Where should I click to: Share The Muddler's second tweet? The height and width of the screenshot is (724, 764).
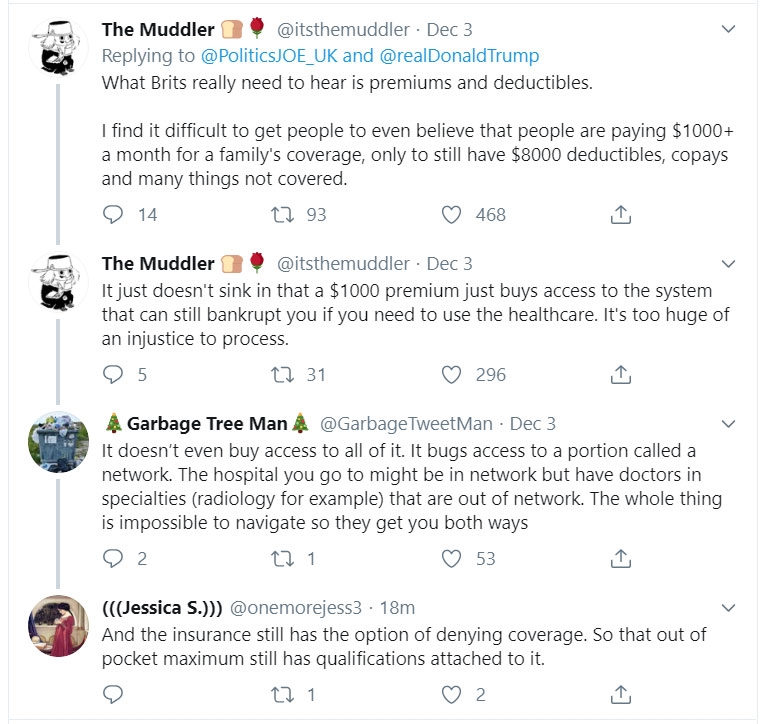pos(620,375)
